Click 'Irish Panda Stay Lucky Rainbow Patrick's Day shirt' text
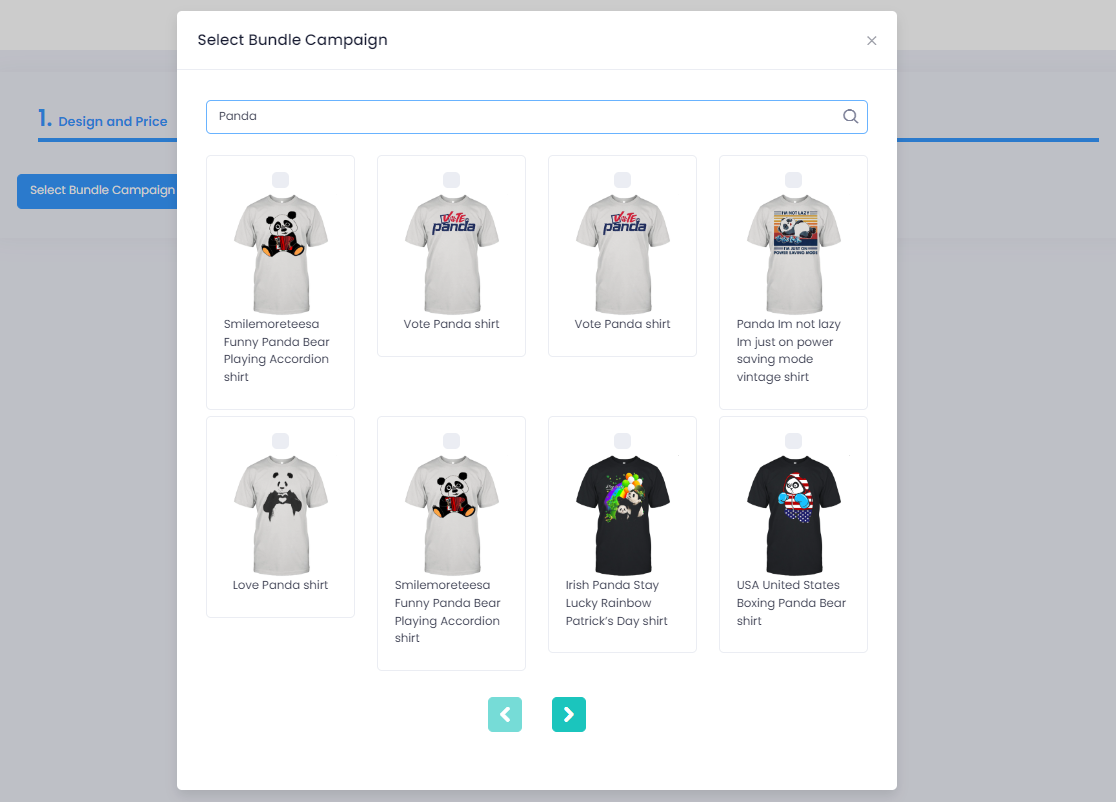1116x802 pixels. (x=616, y=603)
